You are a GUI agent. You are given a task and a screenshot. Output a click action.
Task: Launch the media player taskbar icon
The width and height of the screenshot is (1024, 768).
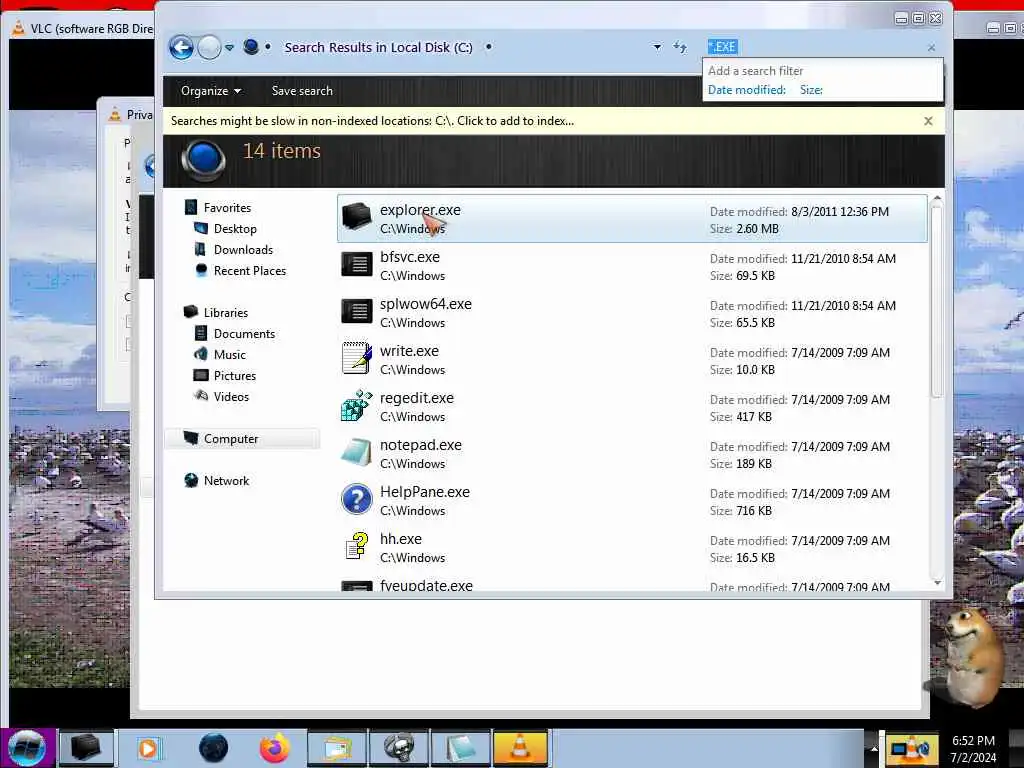click(148, 748)
